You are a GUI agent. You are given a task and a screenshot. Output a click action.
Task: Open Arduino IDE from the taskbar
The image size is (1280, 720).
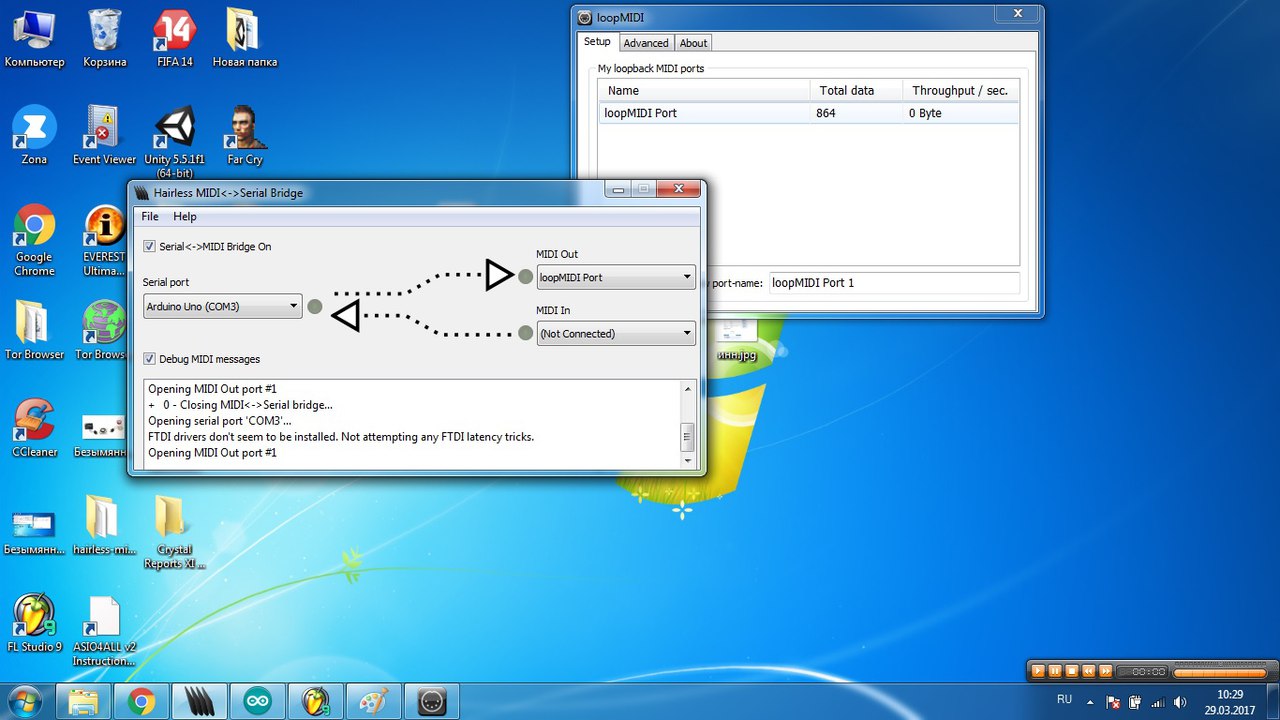tap(257, 702)
